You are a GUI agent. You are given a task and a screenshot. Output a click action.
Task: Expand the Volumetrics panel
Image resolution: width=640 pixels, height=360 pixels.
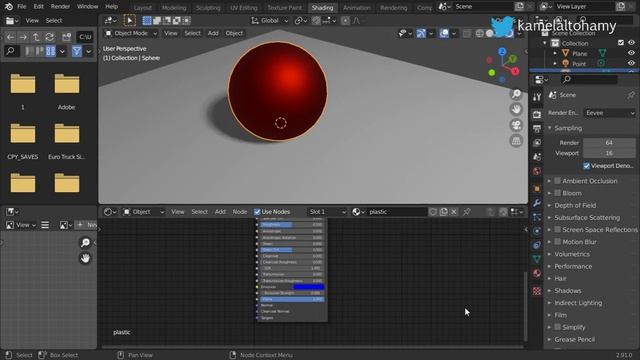point(550,254)
